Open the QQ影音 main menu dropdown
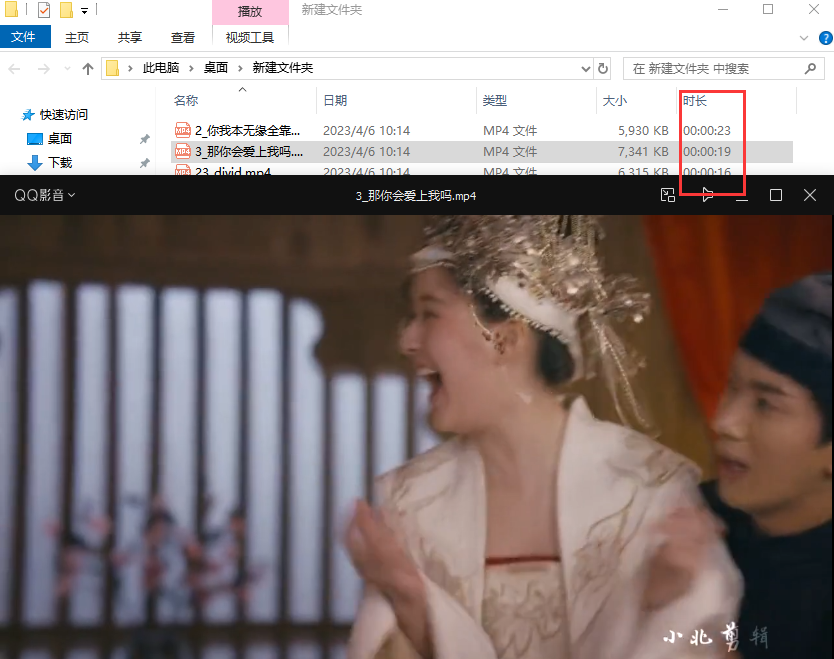This screenshot has width=834, height=659. (45, 195)
